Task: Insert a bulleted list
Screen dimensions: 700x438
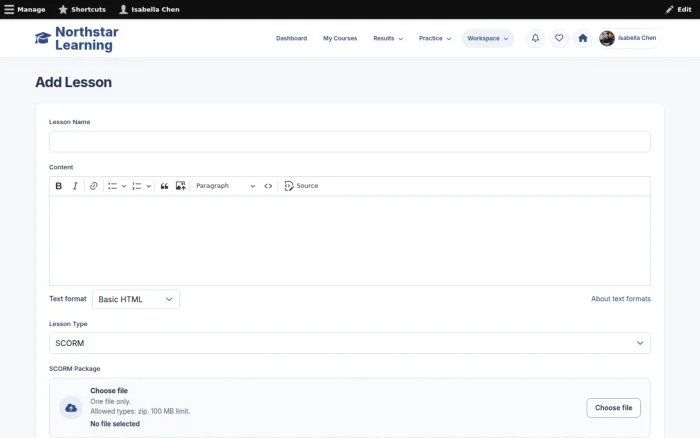Action: (112, 186)
